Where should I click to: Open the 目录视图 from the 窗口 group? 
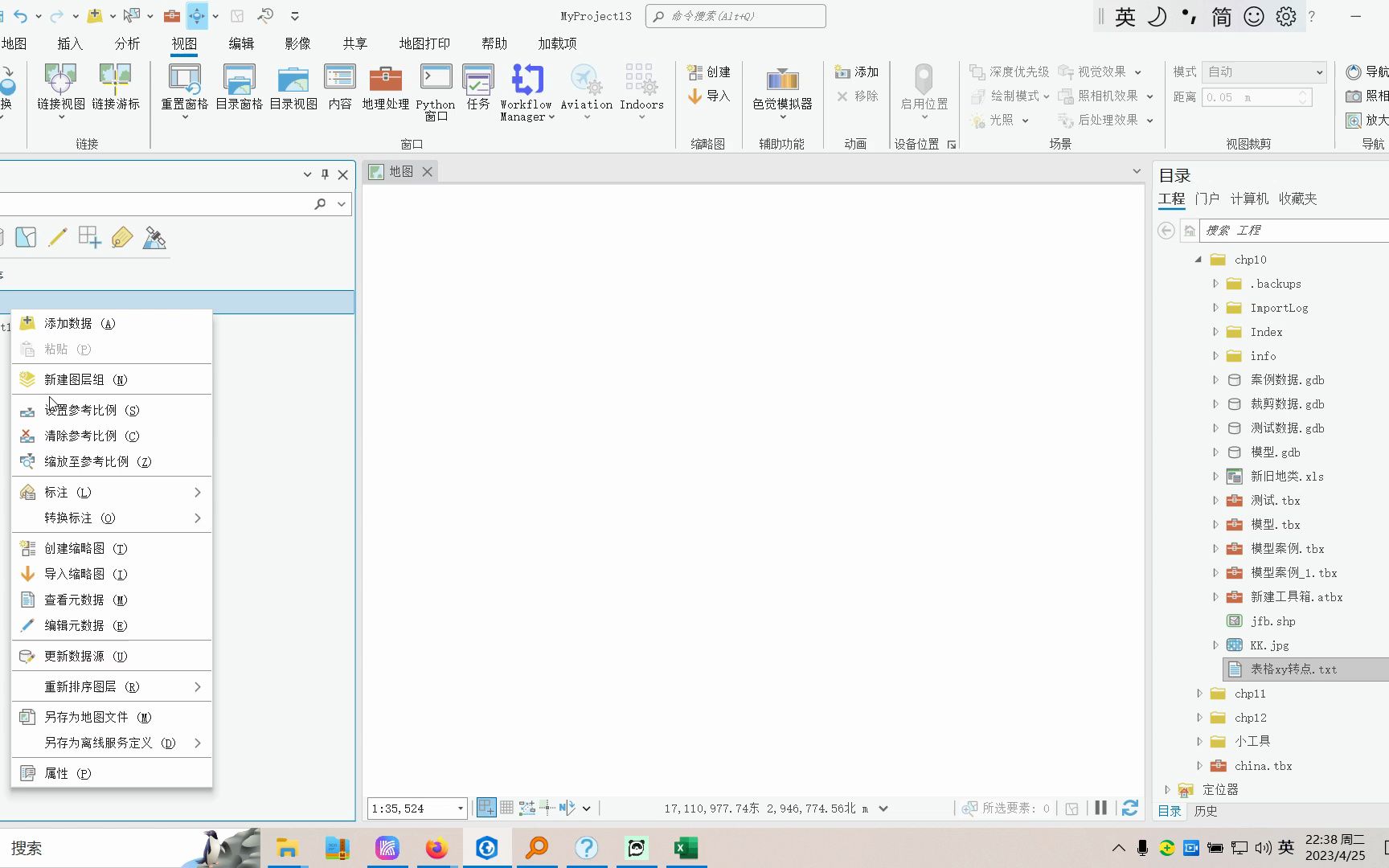coord(293,88)
